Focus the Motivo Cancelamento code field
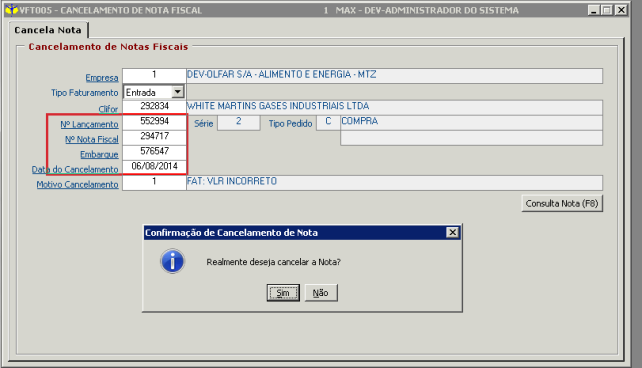 (154, 183)
